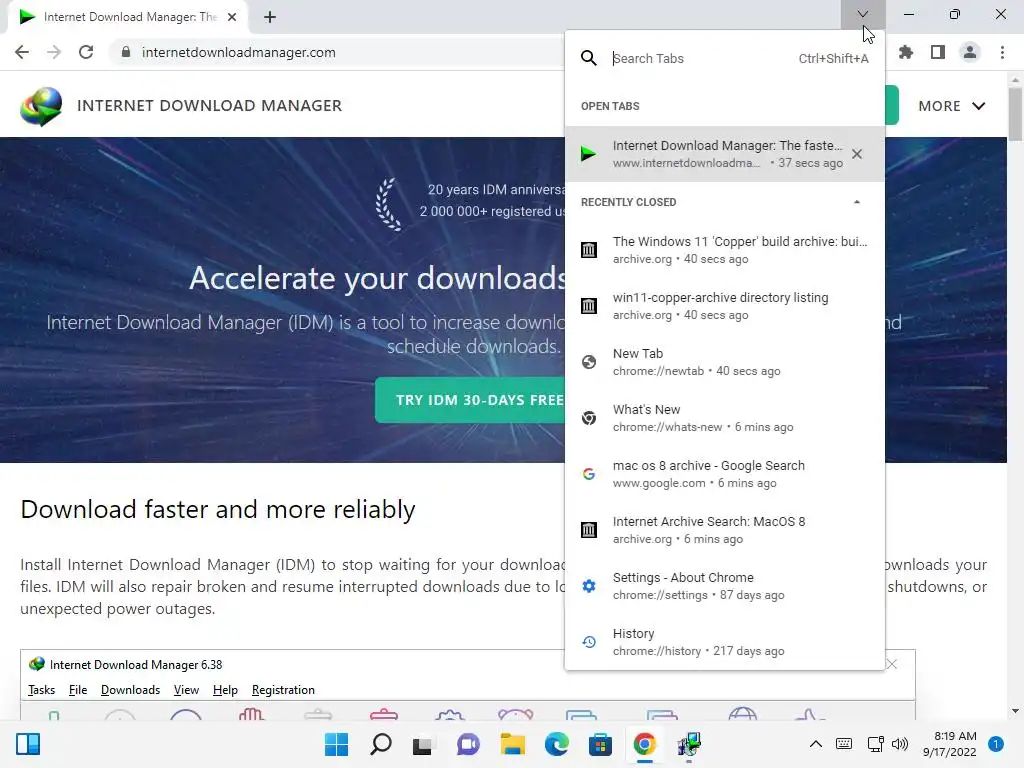1024x768 pixels.
Task: Open Internet Download Manager taskbar icon
Action: pos(689,744)
